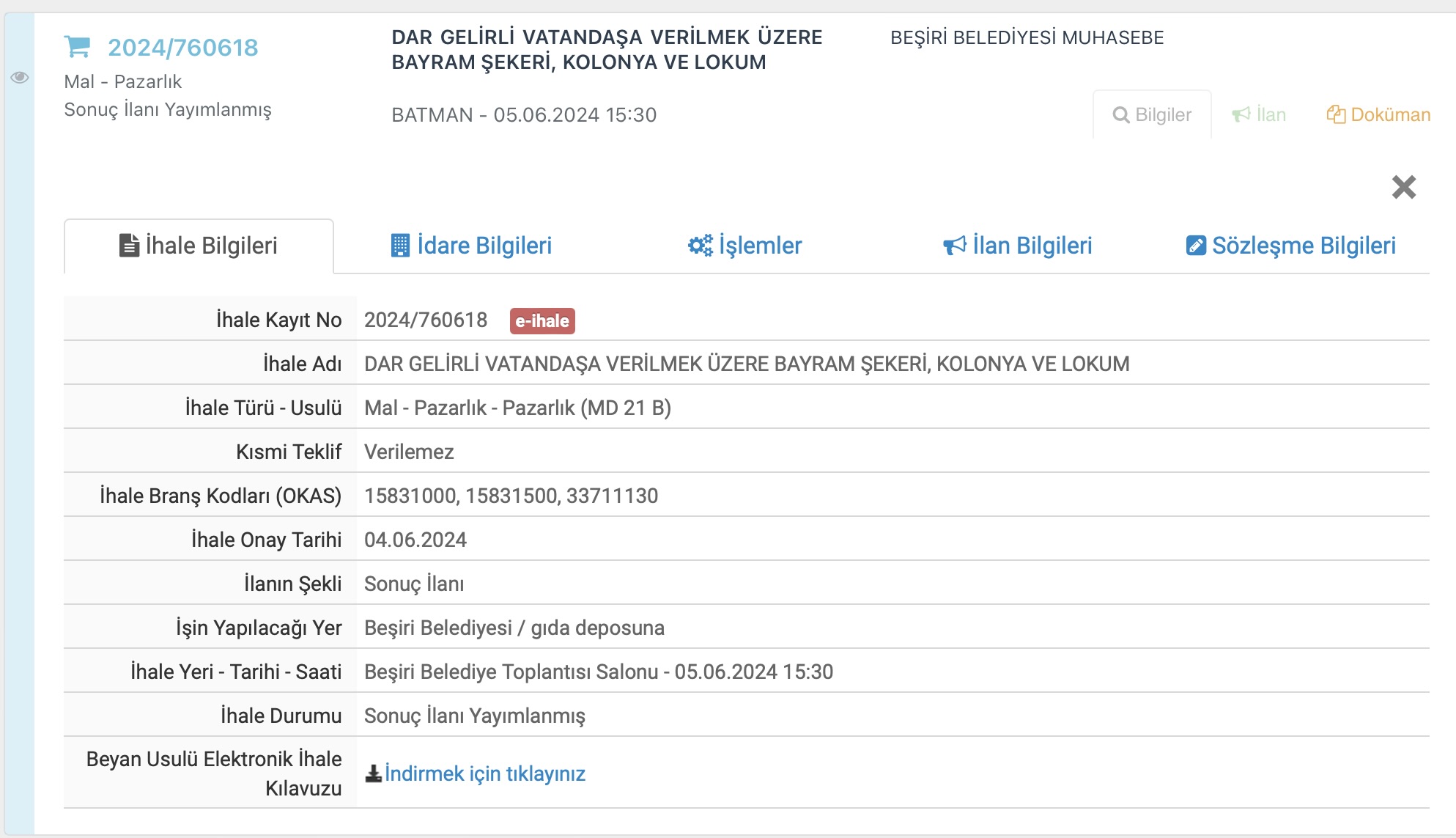
Task: Click the Bilgiler magnifier icon
Action: point(1120,115)
